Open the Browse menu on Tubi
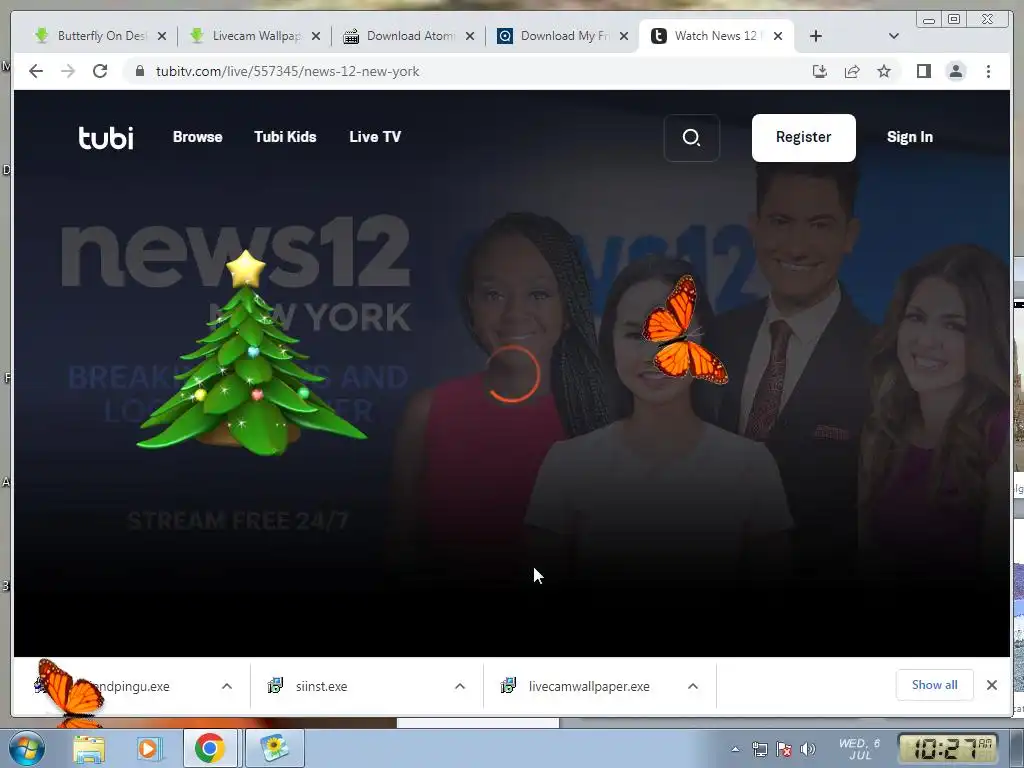 point(197,136)
